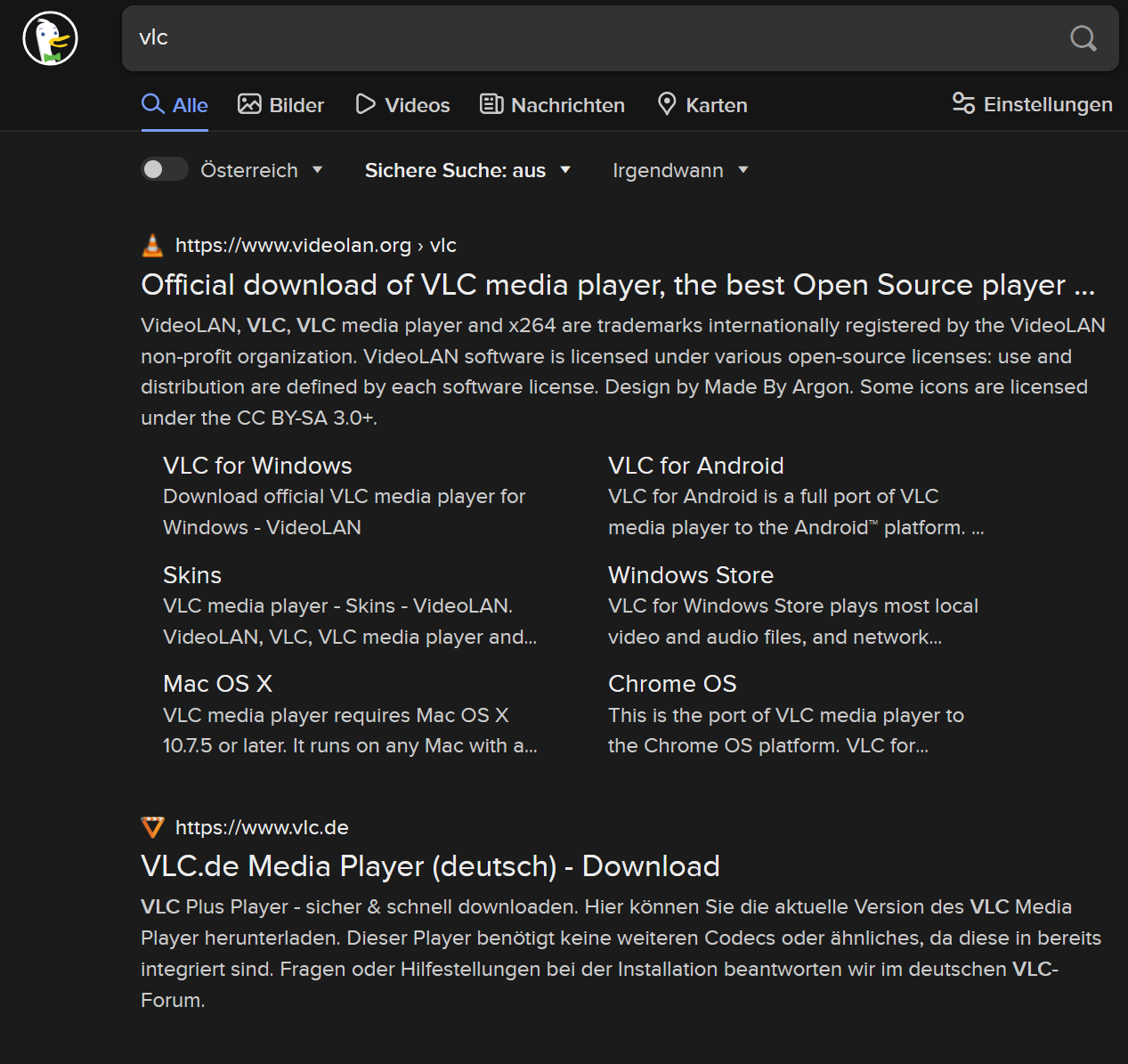Open the Mac OS X sitelink

[x=217, y=684]
